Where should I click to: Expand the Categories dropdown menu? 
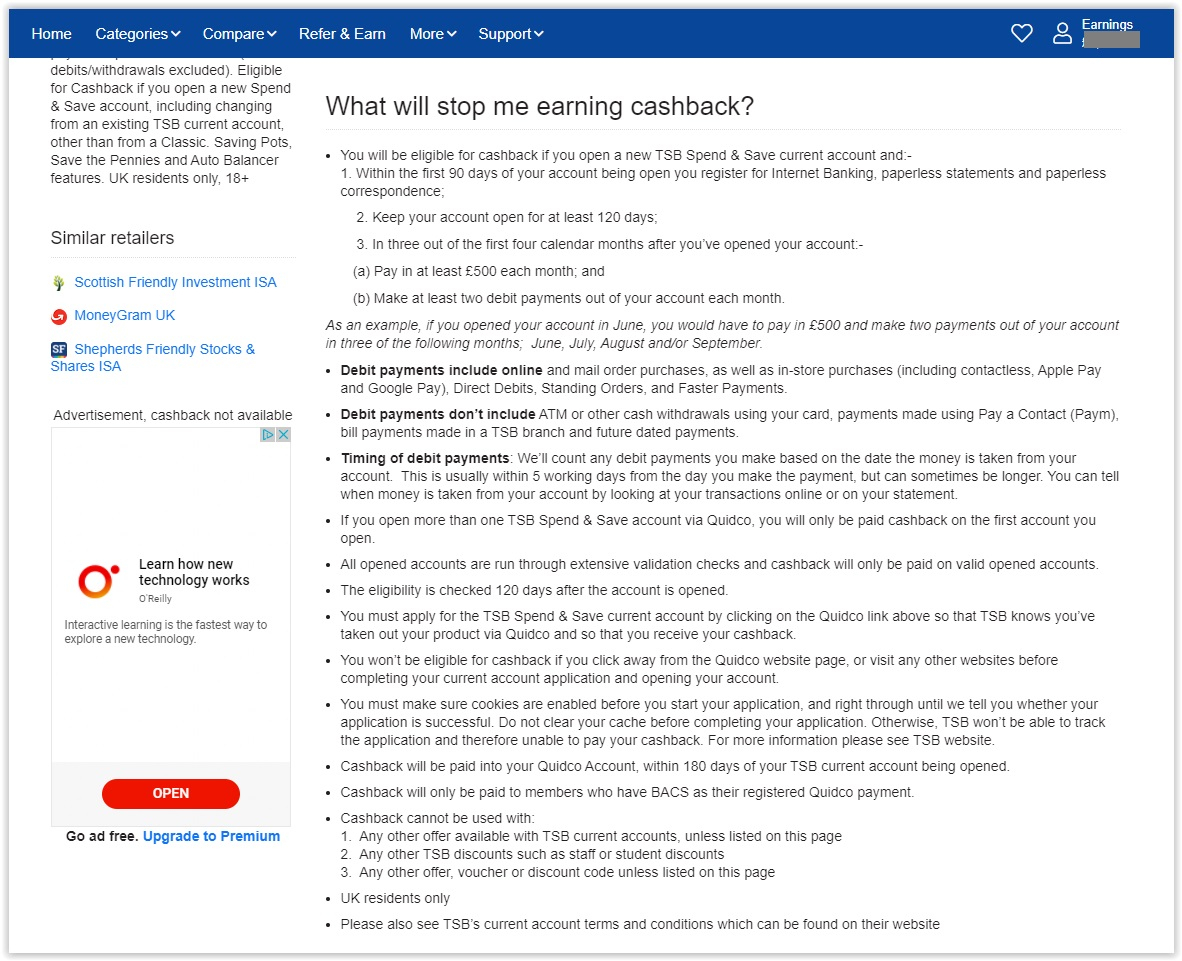138,34
